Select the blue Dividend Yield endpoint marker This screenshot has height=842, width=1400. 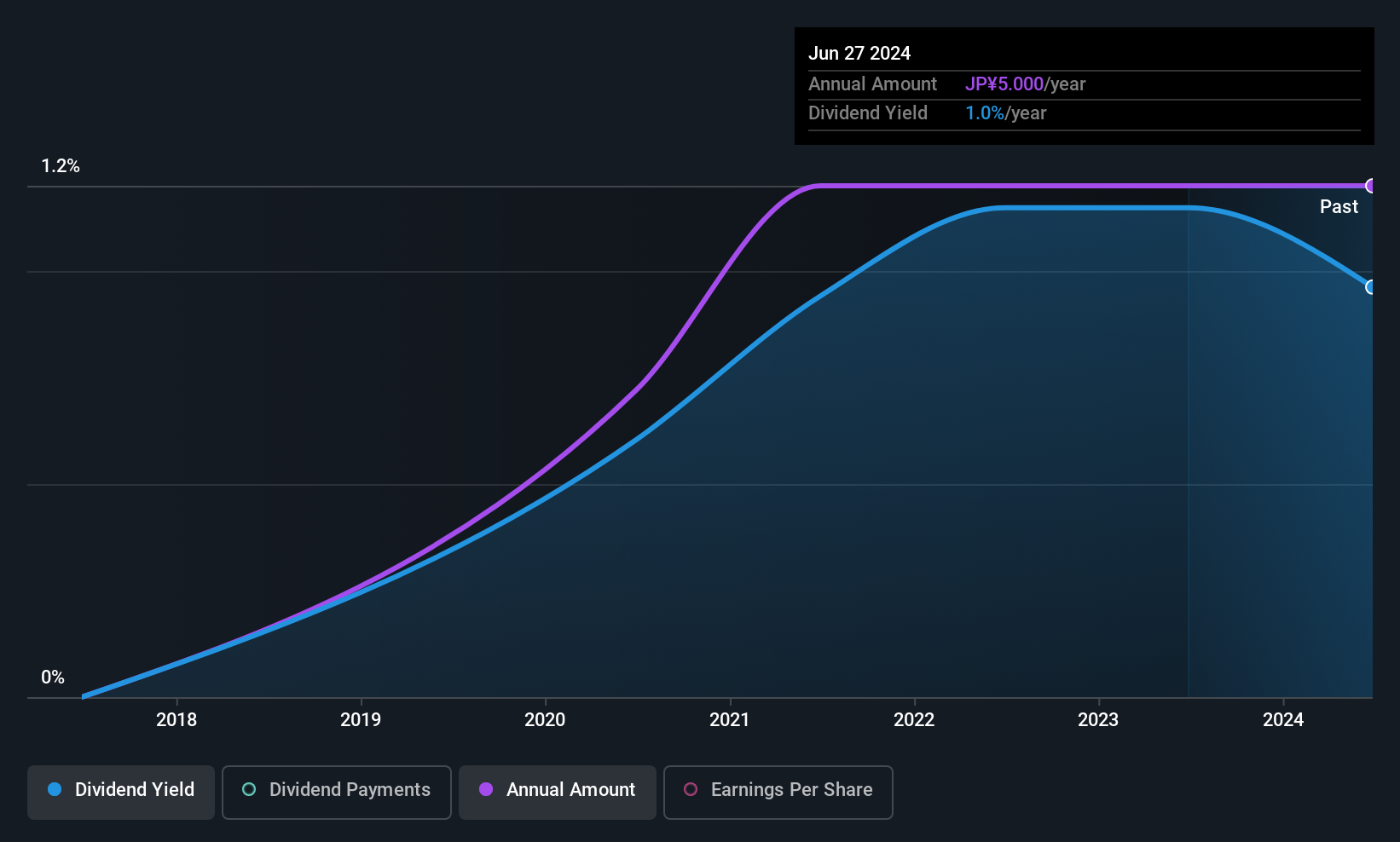pyautogui.click(x=1371, y=287)
